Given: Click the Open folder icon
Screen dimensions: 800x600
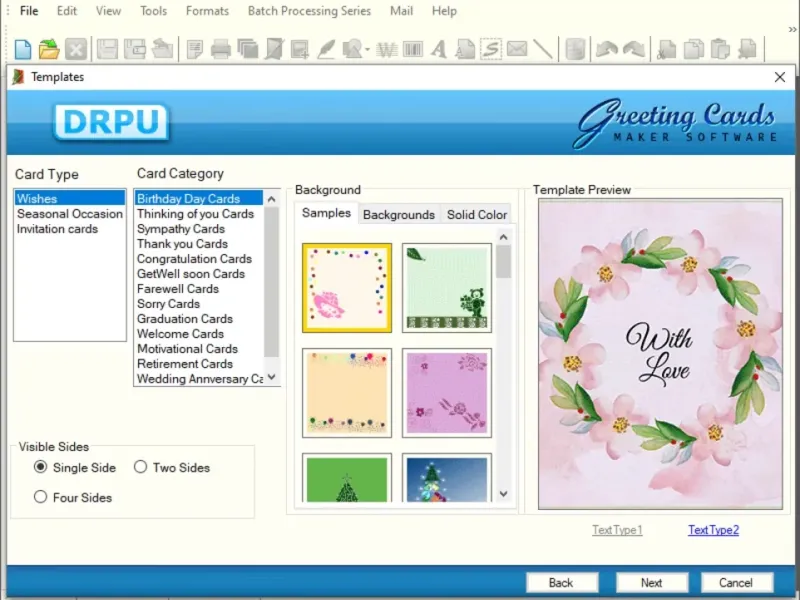Looking at the screenshot, I should 49,49.
